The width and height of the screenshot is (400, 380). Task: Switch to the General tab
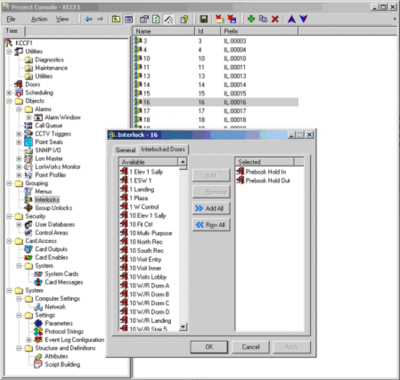click(x=125, y=150)
